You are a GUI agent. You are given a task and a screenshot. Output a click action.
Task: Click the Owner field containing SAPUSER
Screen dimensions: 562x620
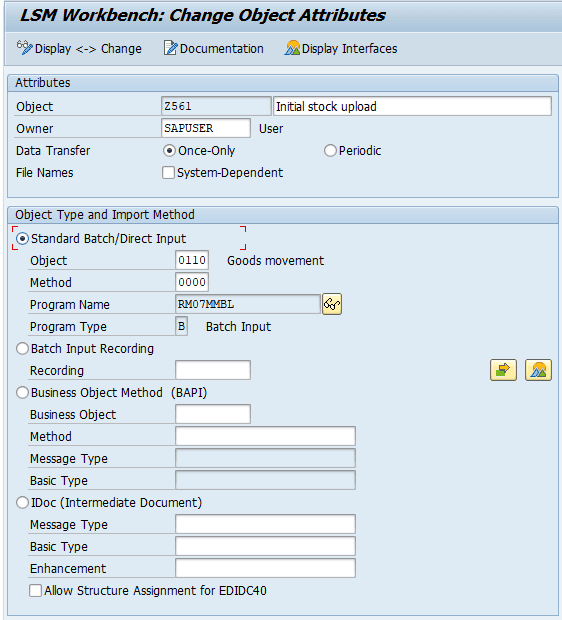click(x=206, y=128)
